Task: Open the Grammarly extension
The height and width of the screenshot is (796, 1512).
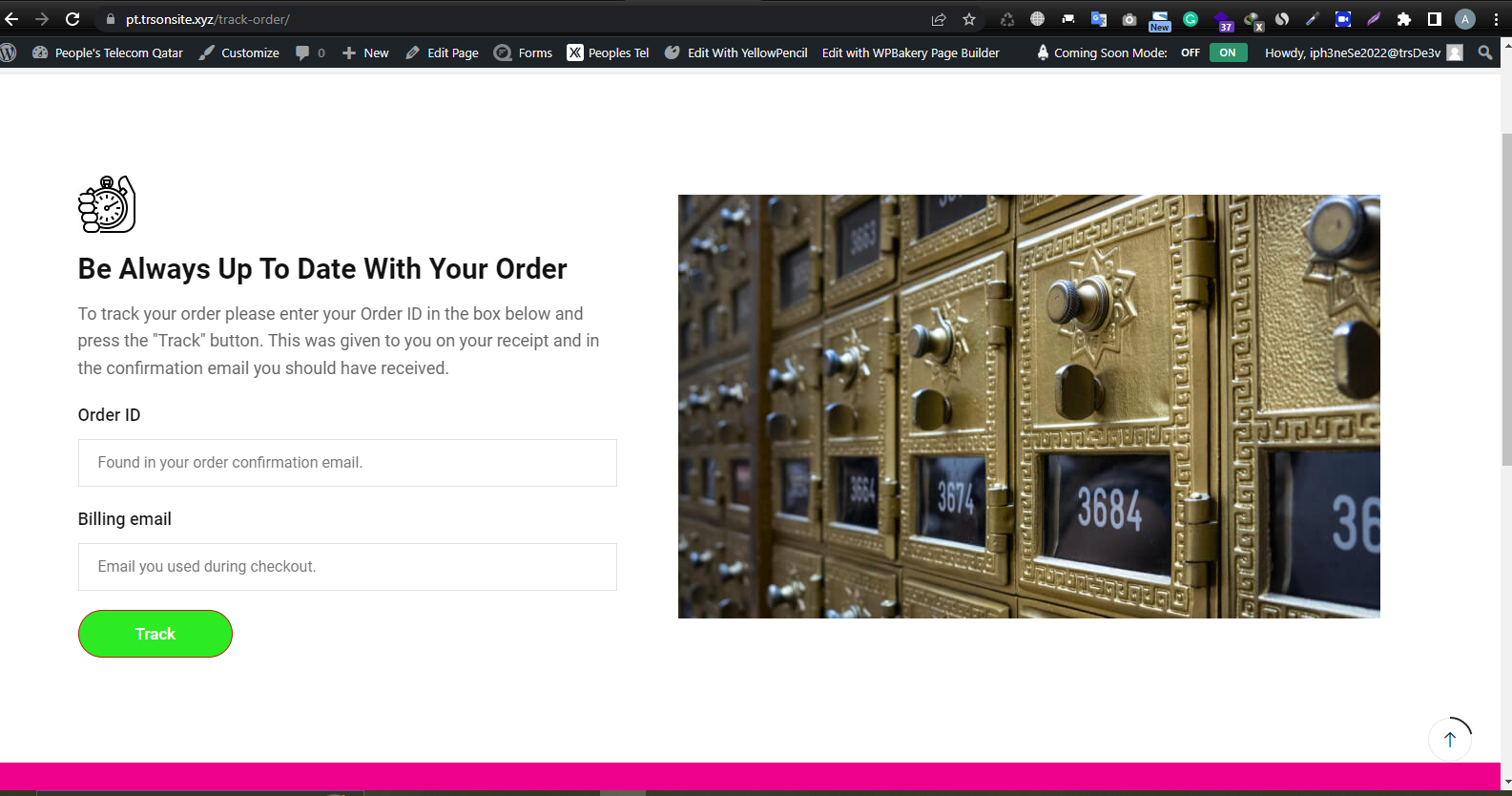Action: pyautogui.click(x=1191, y=19)
